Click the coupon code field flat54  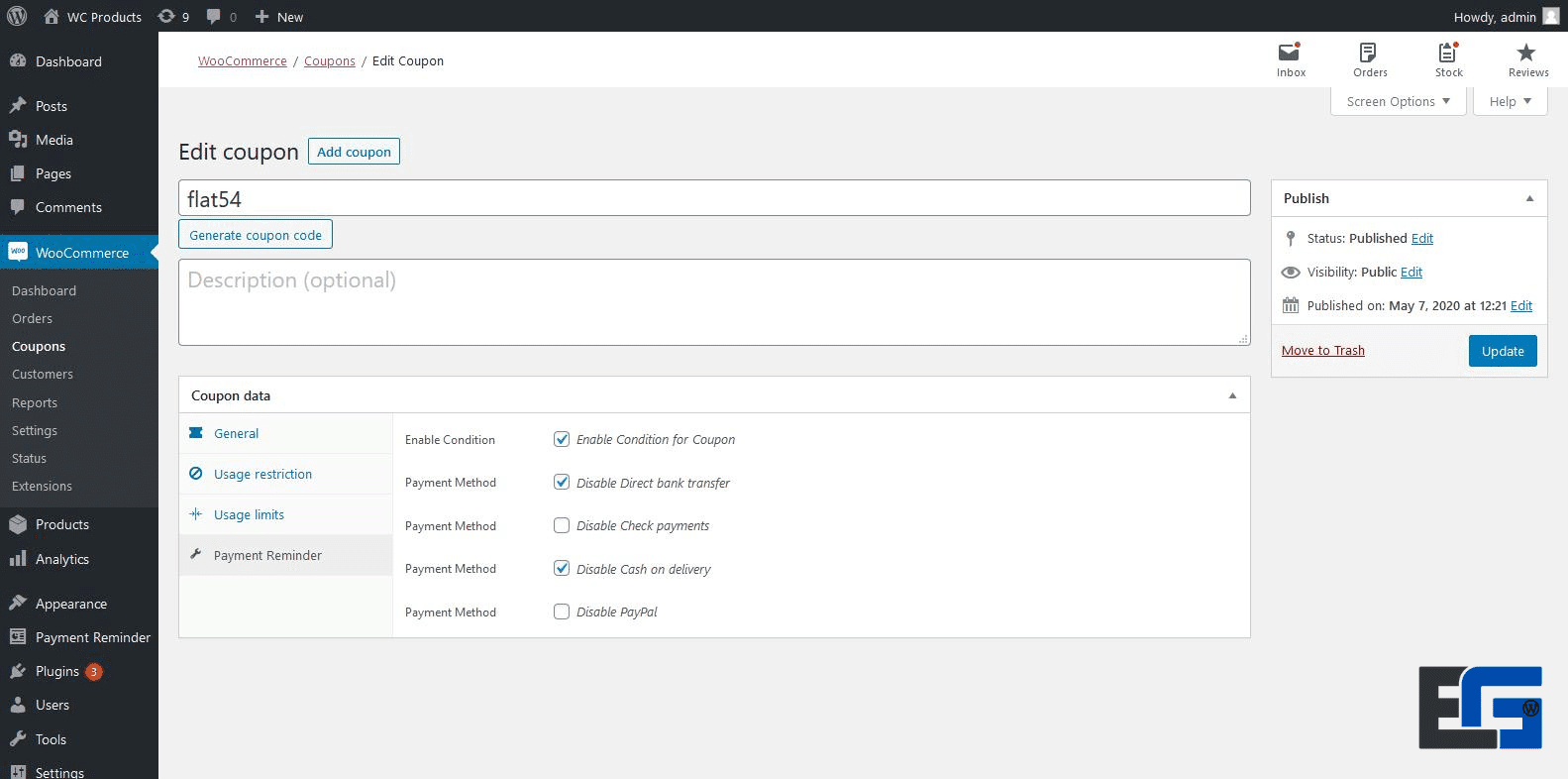click(713, 198)
